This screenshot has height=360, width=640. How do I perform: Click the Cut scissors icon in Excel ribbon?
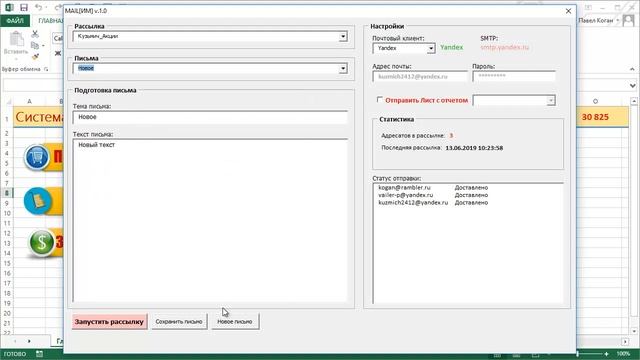35,34
